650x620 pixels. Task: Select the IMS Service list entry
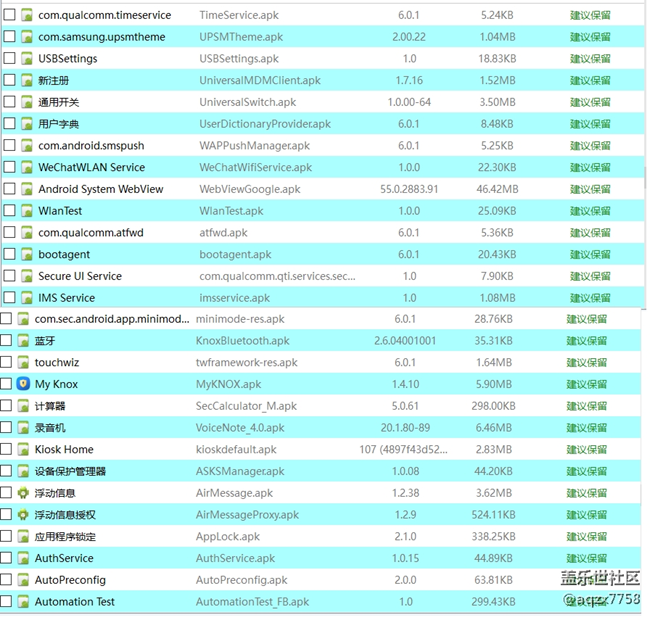coord(67,298)
